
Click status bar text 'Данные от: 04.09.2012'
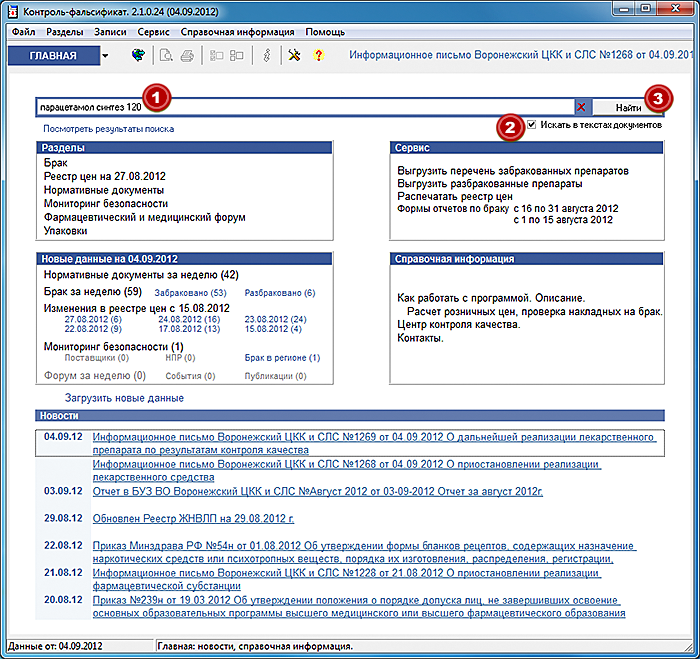pyautogui.click(x=55, y=646)
